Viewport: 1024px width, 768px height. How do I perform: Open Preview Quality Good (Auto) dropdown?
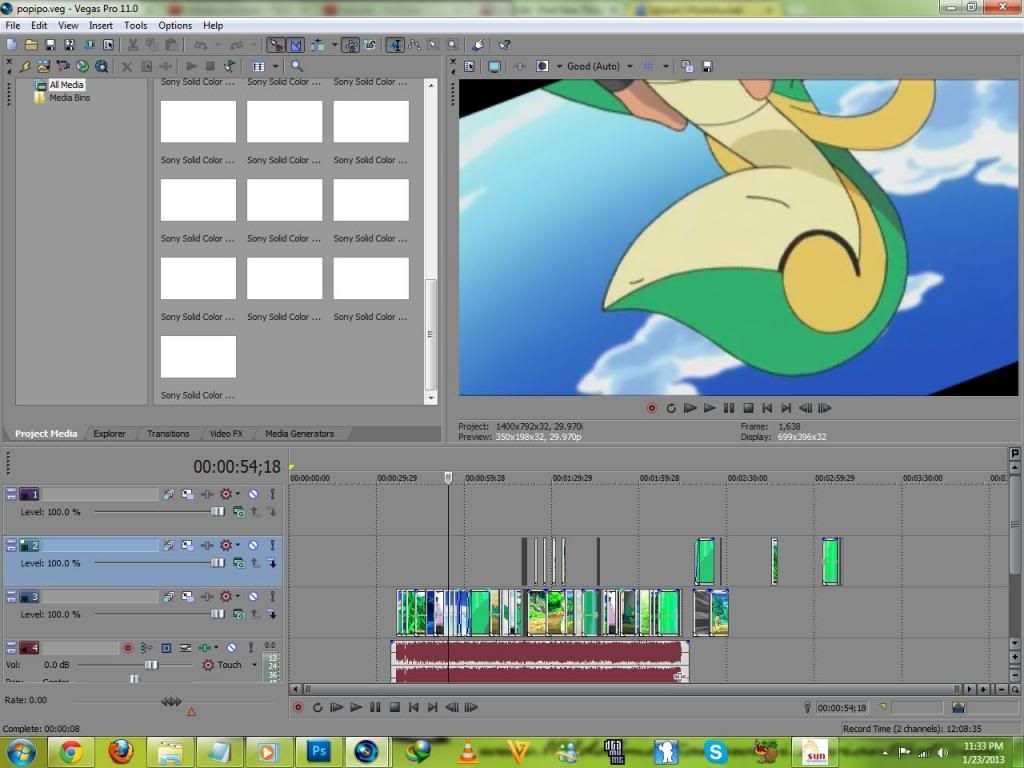[x=600, y=67]
